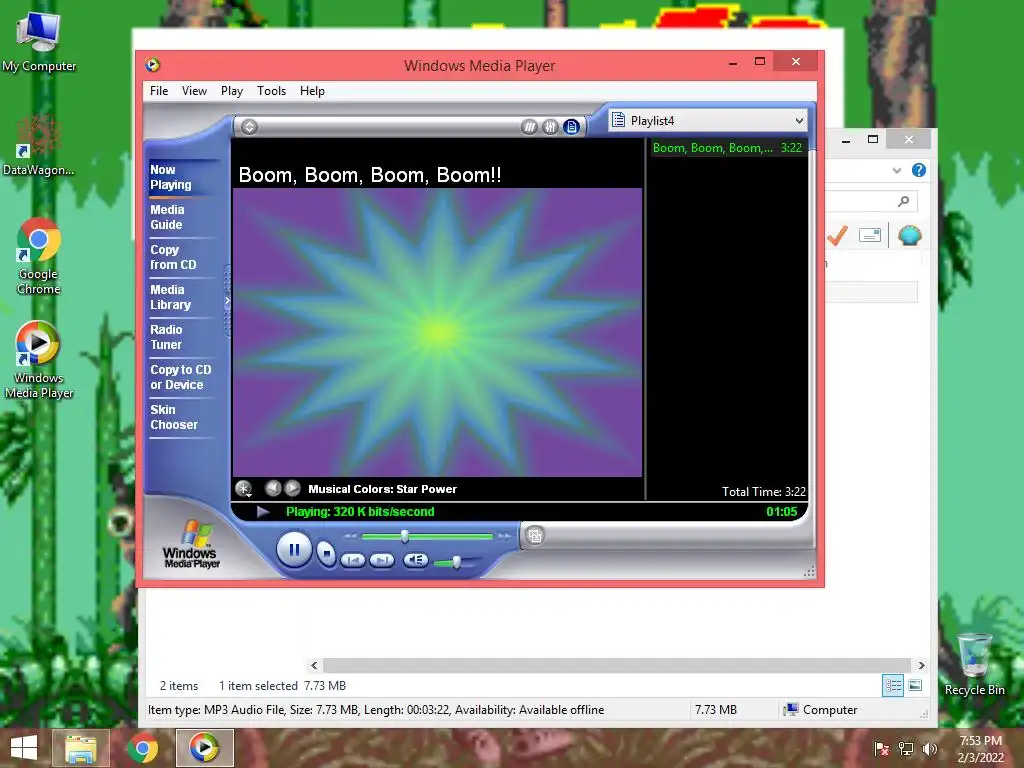Open Action Center flag in tray
Image resolution: width=1024 pixels, height=768 pixels.
(x=882, y=749)
